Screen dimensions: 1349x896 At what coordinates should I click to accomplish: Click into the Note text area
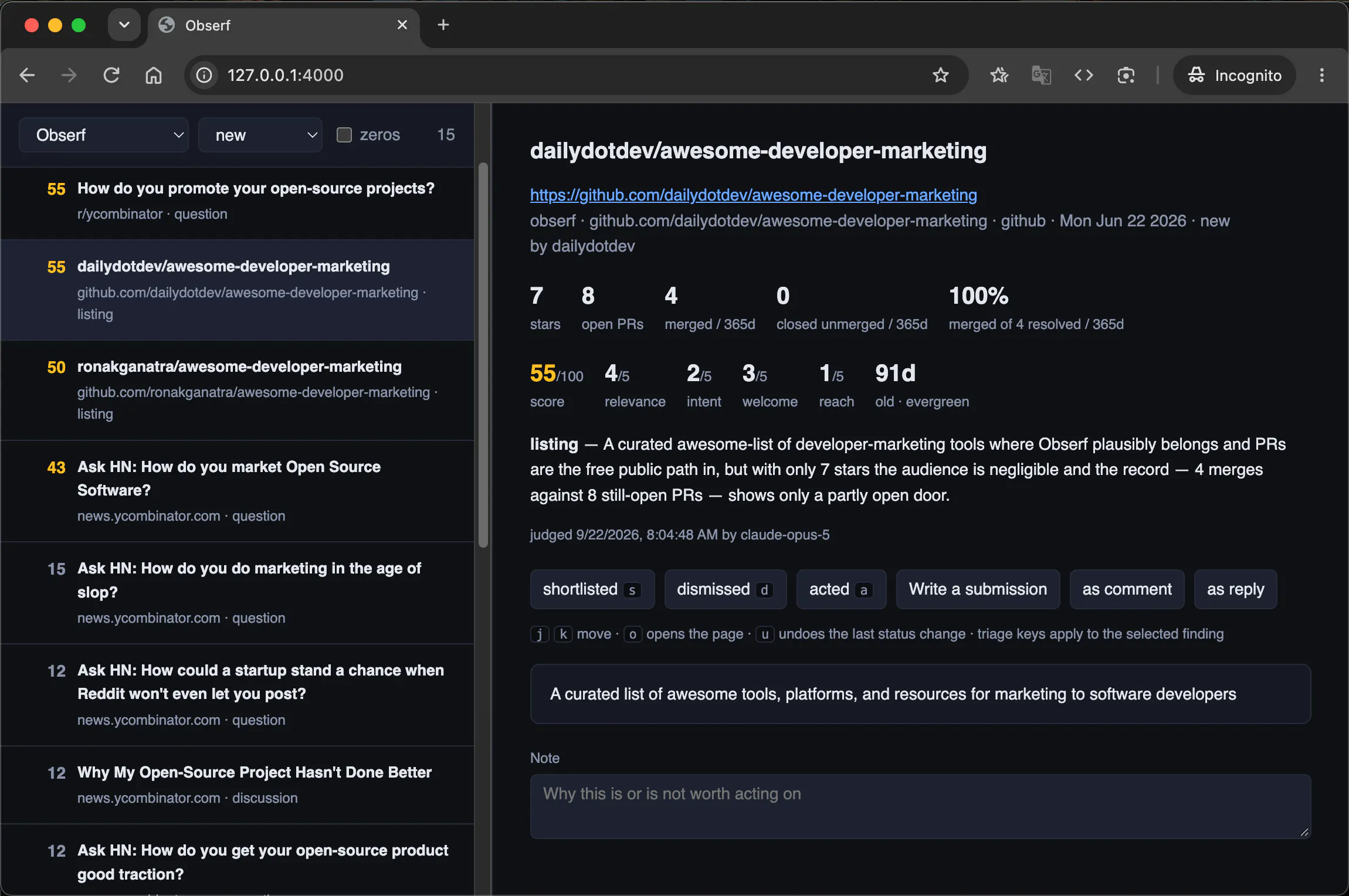coord(920,806)
